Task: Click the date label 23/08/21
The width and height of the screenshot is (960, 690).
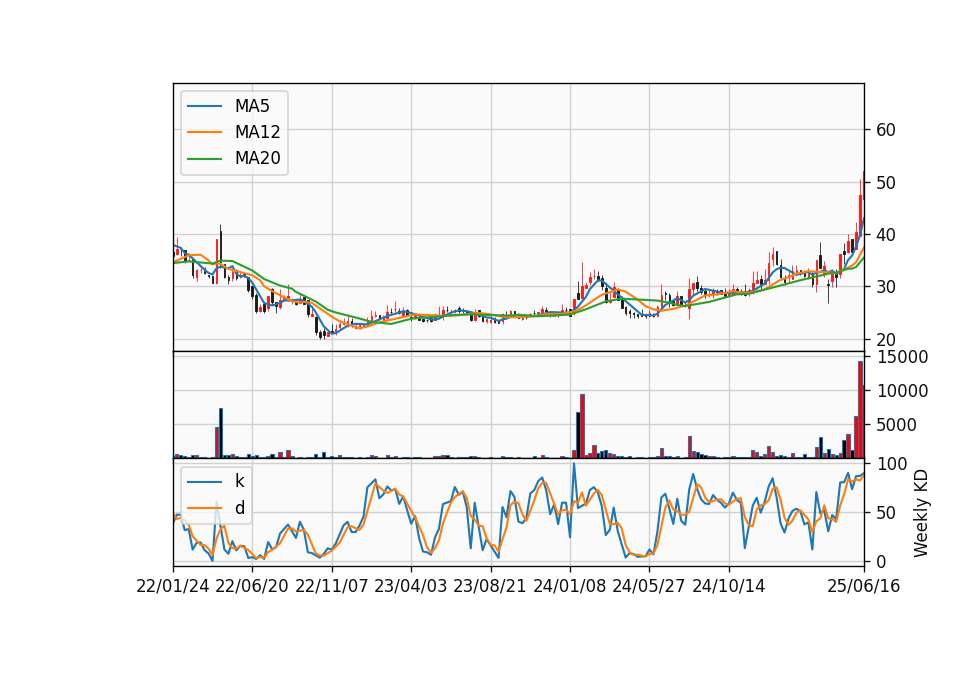Action: point(490,586)
